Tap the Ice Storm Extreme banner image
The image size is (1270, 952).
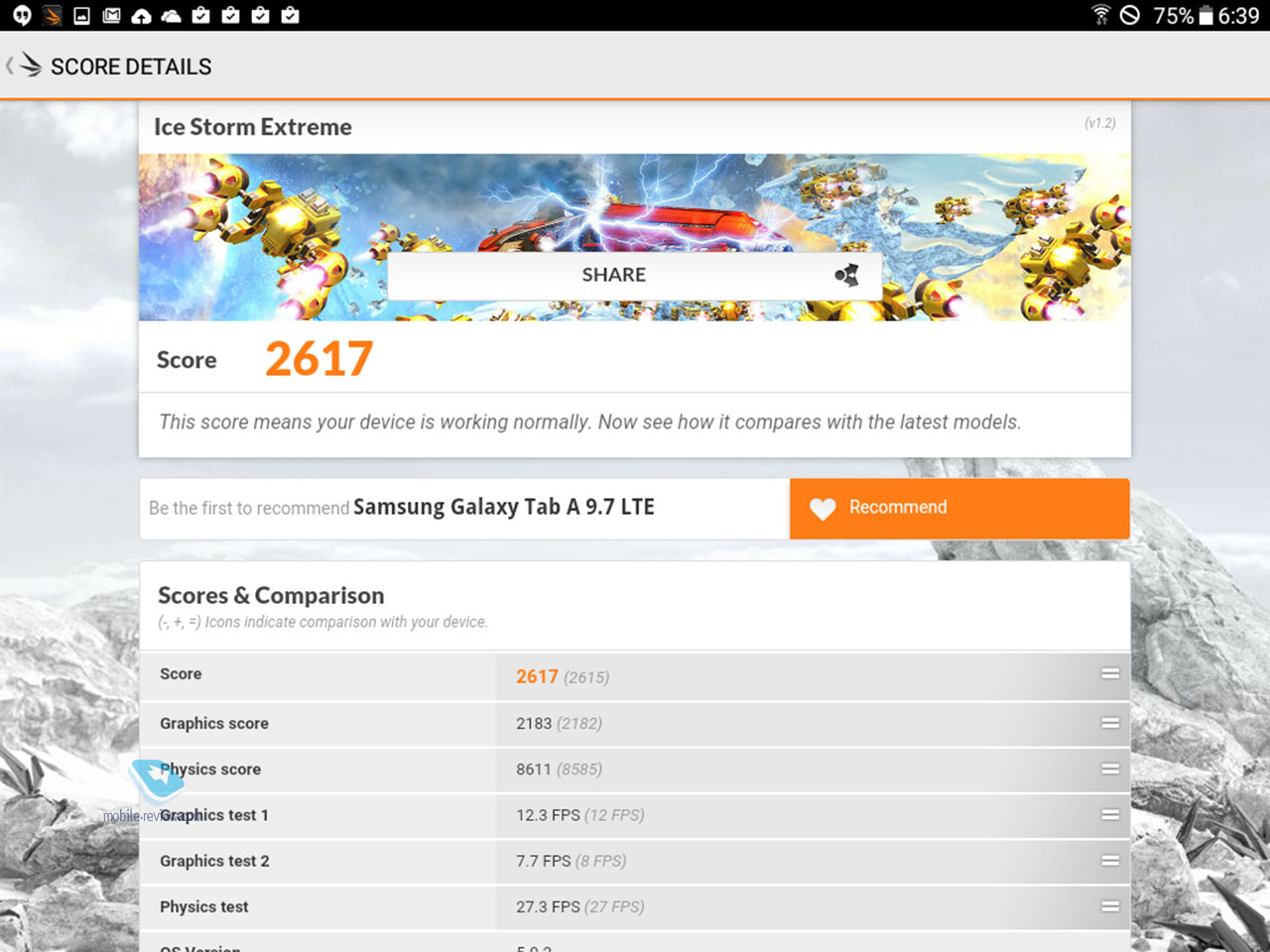click(x=635, y=237)
